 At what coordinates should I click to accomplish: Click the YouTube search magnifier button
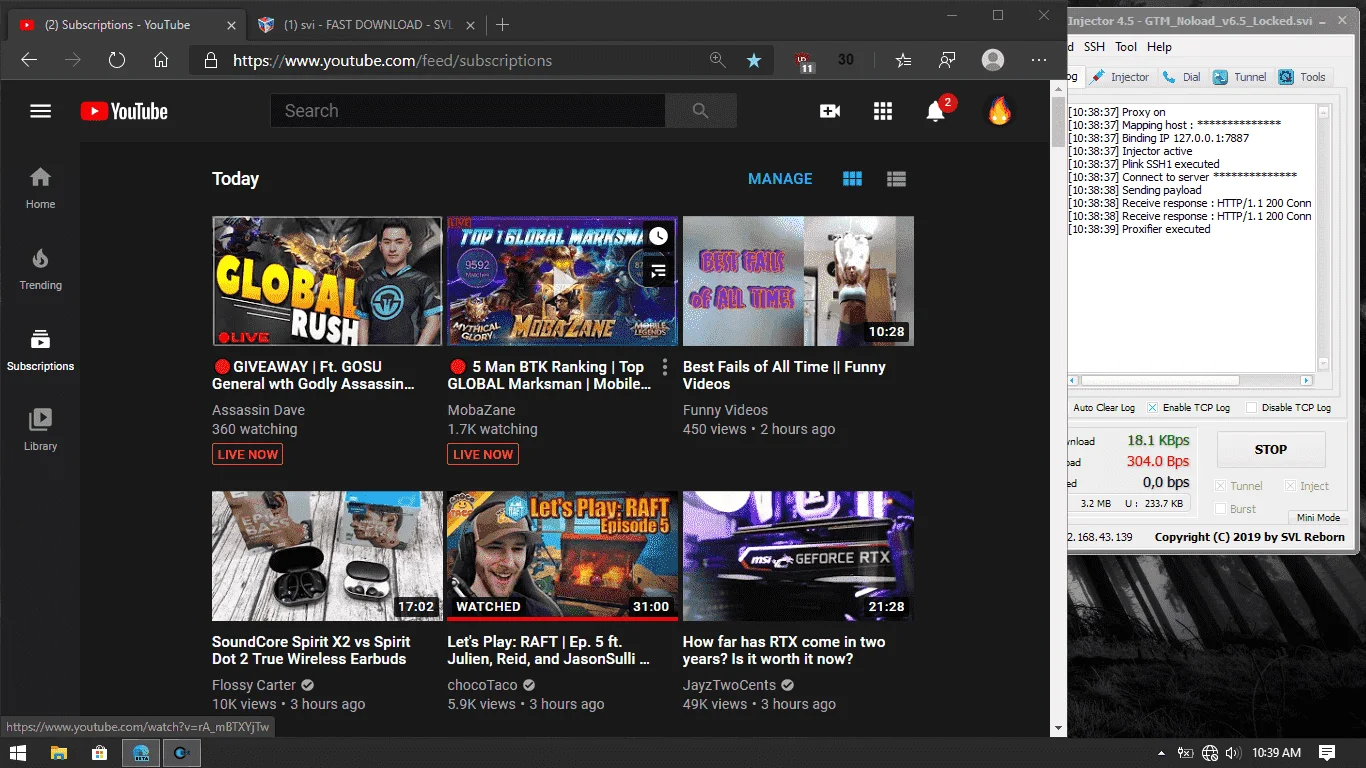click(x=700, y=111)
